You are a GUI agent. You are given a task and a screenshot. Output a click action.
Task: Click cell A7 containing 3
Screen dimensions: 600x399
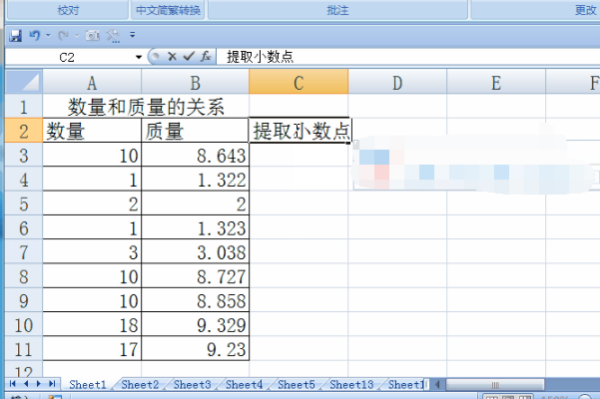click(92, 252)
